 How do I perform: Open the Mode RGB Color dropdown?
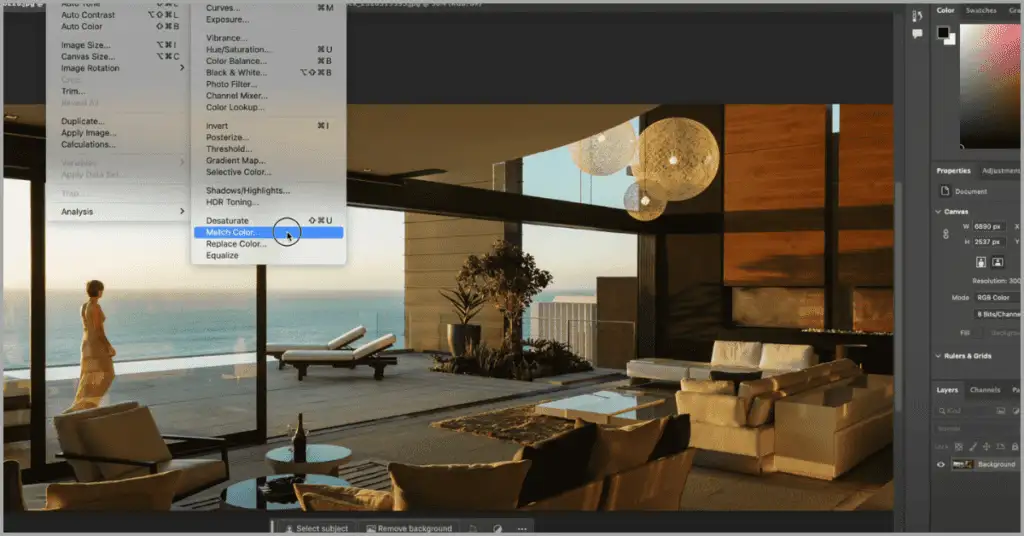pos(998,297)
